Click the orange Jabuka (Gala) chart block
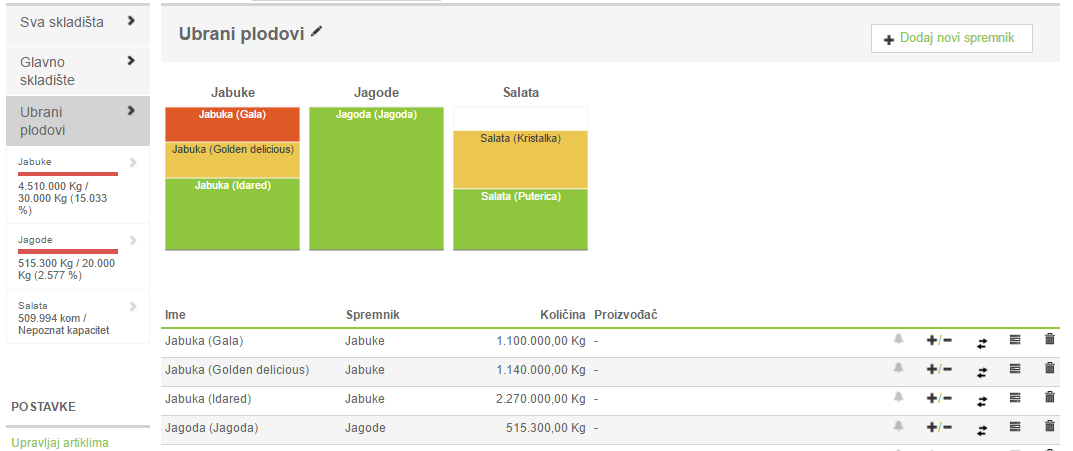 pos(232,124)
